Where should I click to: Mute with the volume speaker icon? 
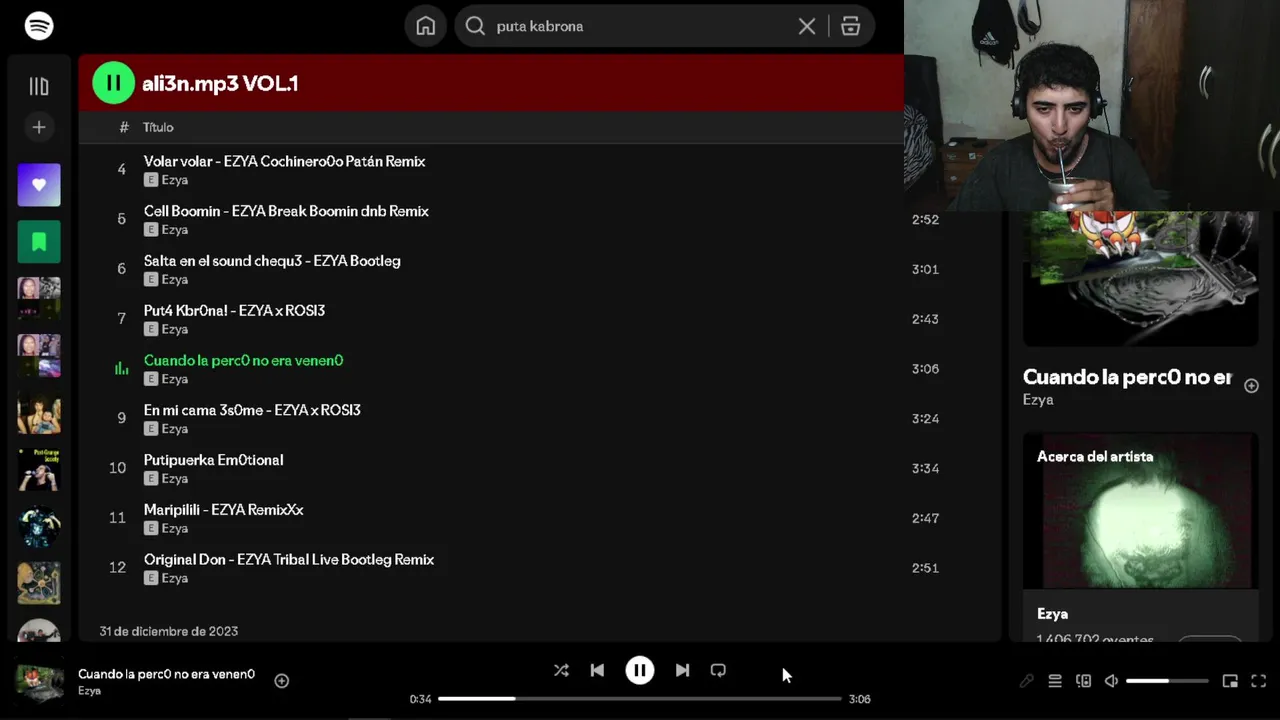(1111, 681)
